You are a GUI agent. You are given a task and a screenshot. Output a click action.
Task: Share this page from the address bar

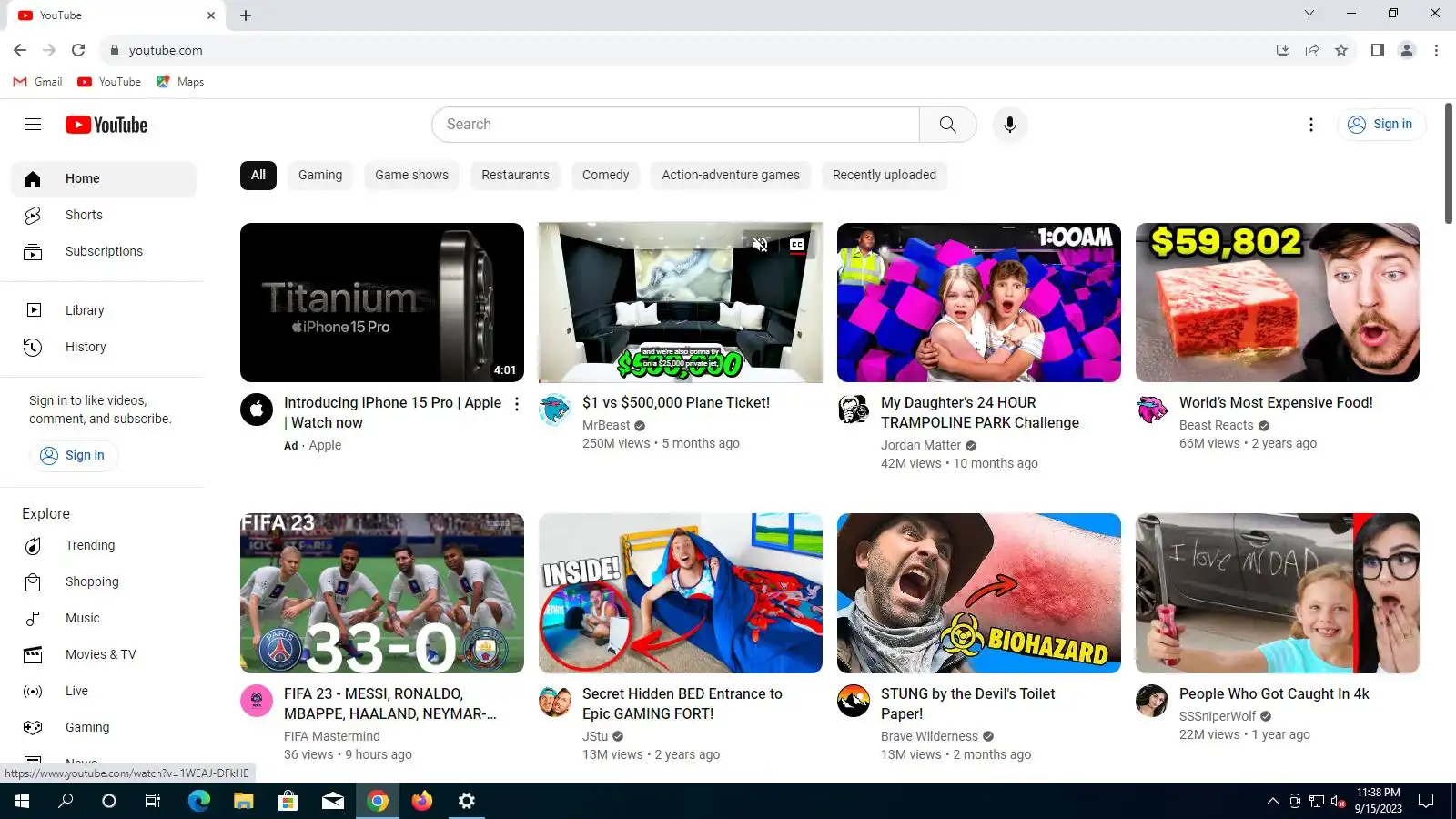click(1312, 50)
